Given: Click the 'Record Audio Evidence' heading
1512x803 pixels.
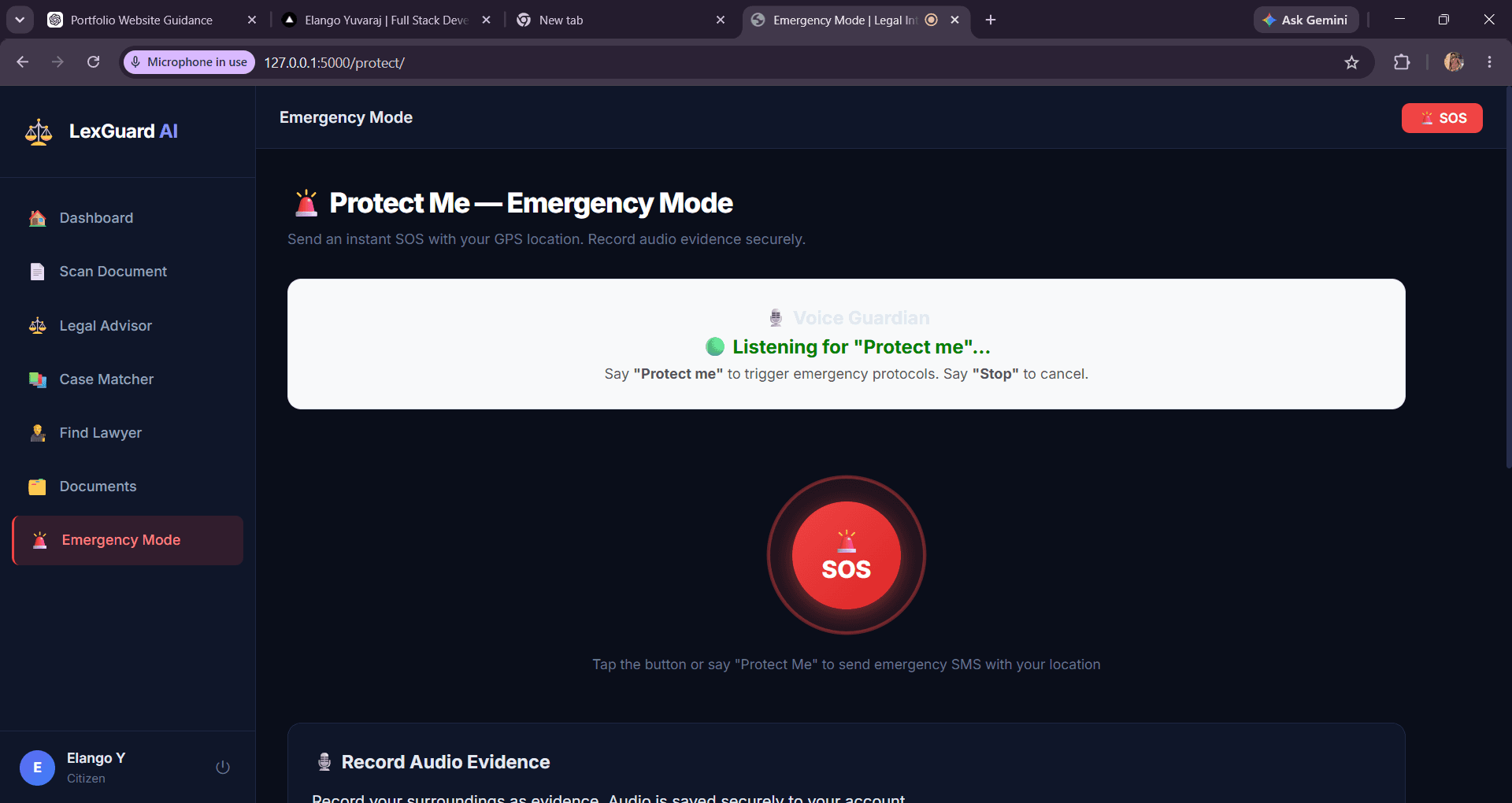Looking at the screenshot, I should coord(446,762).
